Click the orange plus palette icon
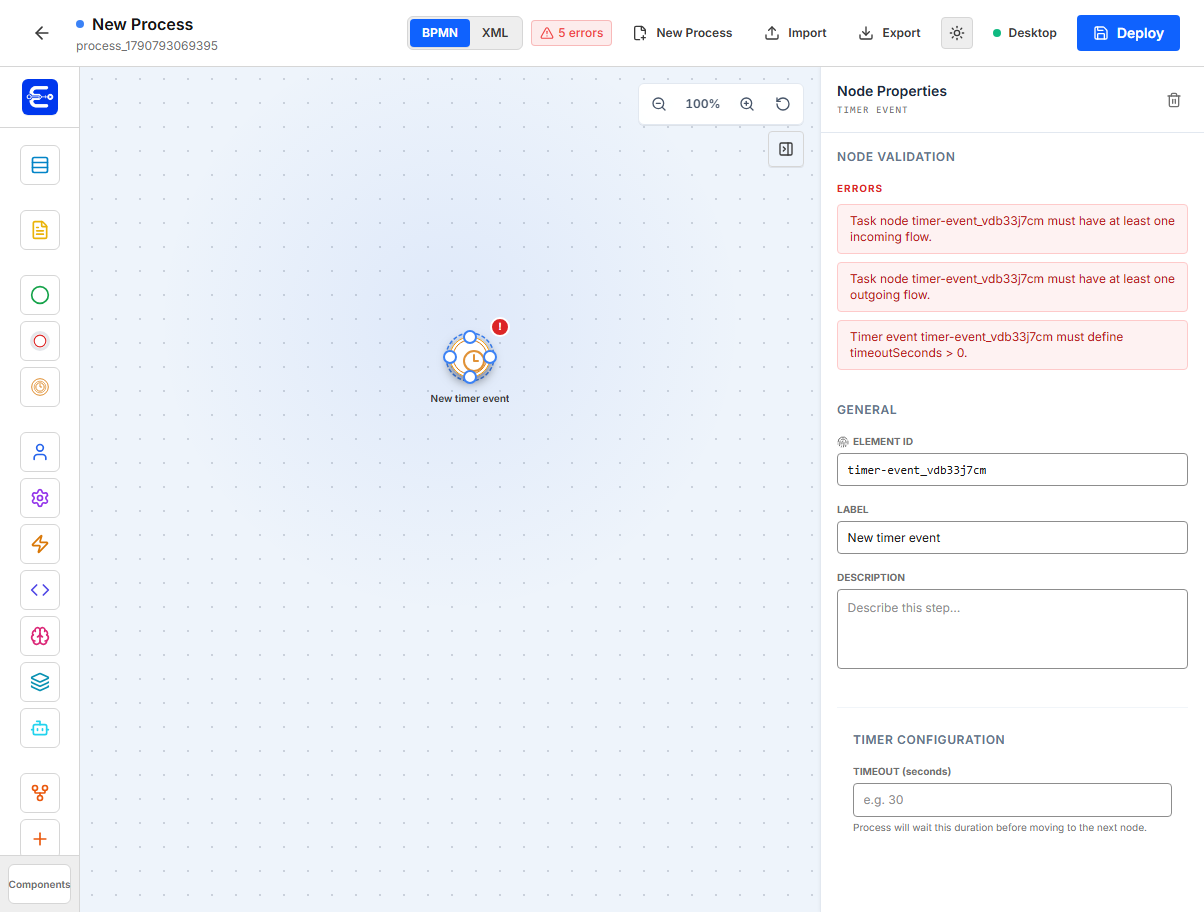Viewport: 1204px width, 912px height. [x=40, y=839]
